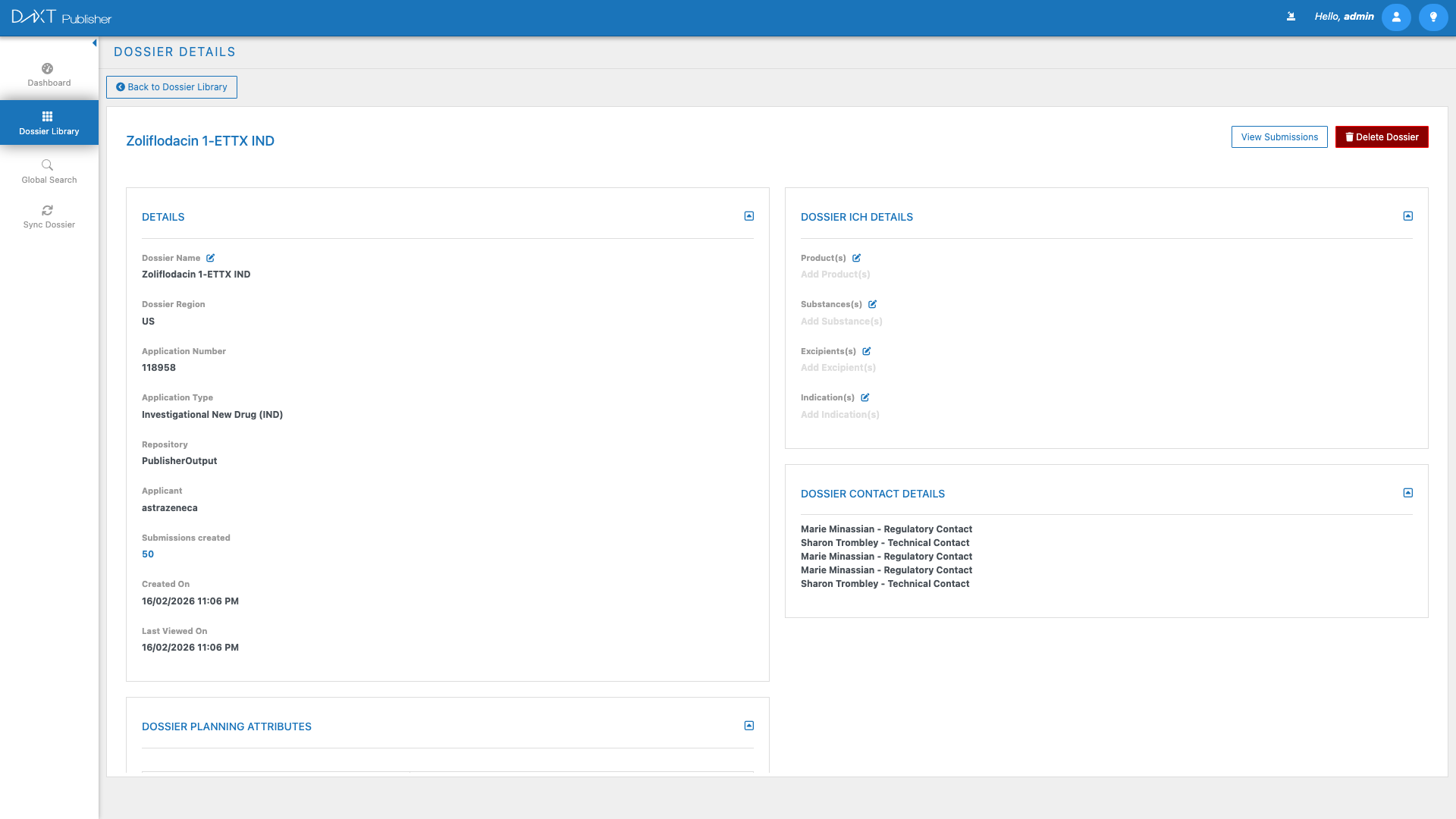Viewport: 1456px width, 819px height.
Task: Collapse the left sidebar arrow
Action: point(94,43)
